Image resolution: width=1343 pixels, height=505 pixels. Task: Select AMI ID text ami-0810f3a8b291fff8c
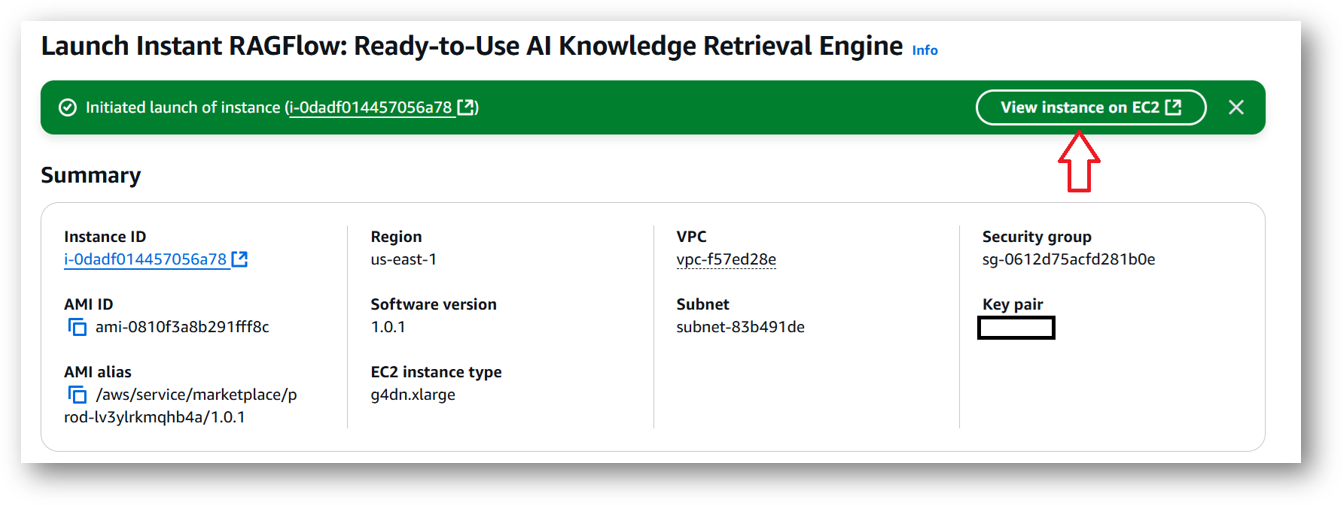click(182, 327)
